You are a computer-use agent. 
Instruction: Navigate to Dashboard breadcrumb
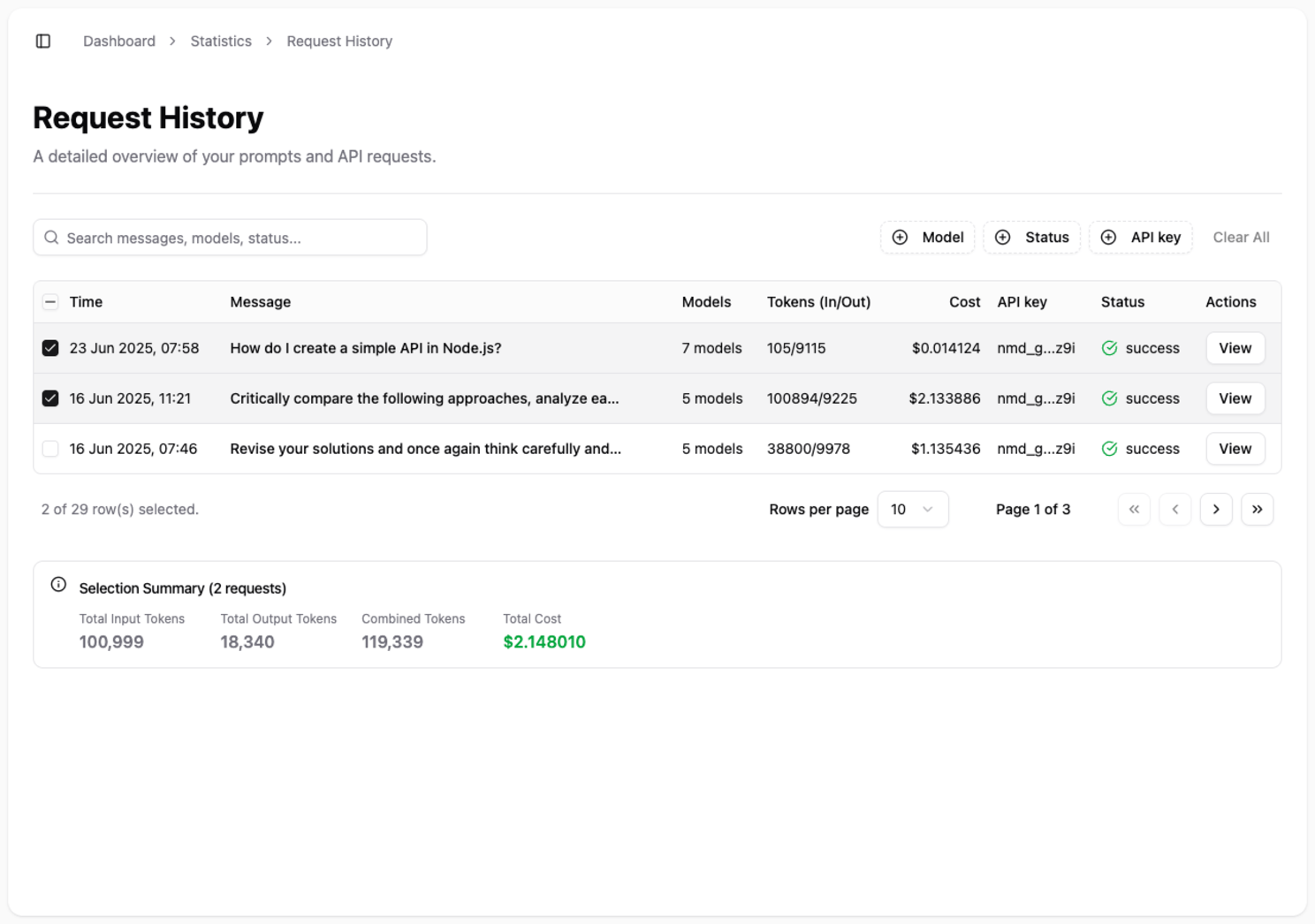(x=119, y=42)
